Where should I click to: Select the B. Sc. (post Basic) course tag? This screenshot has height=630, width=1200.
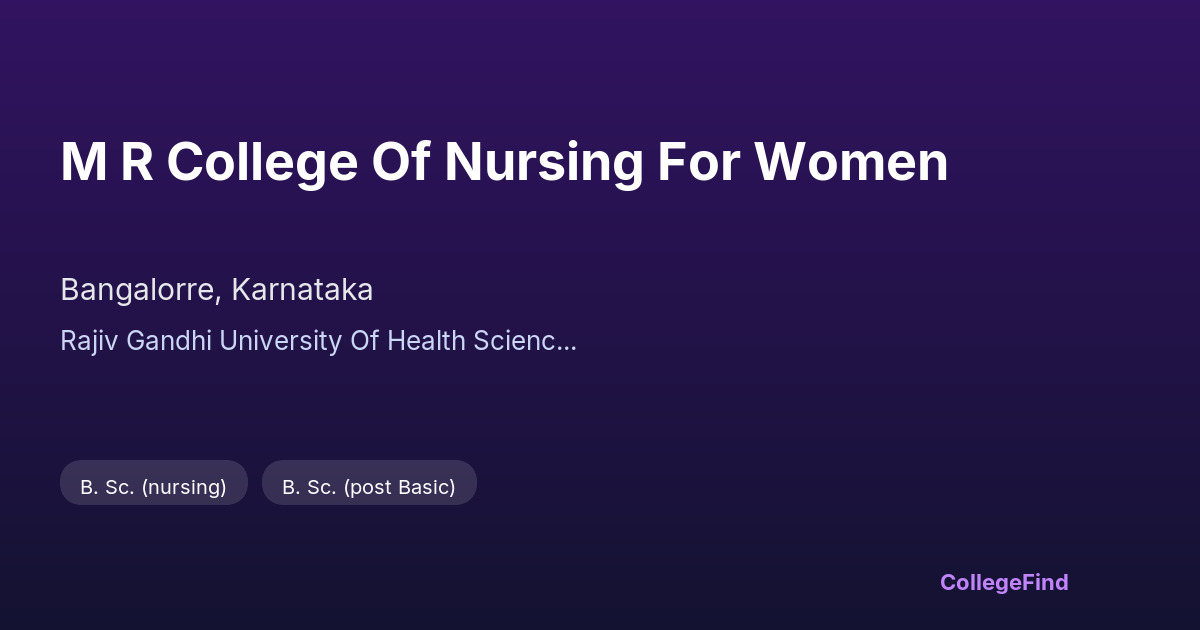[369, 487]
